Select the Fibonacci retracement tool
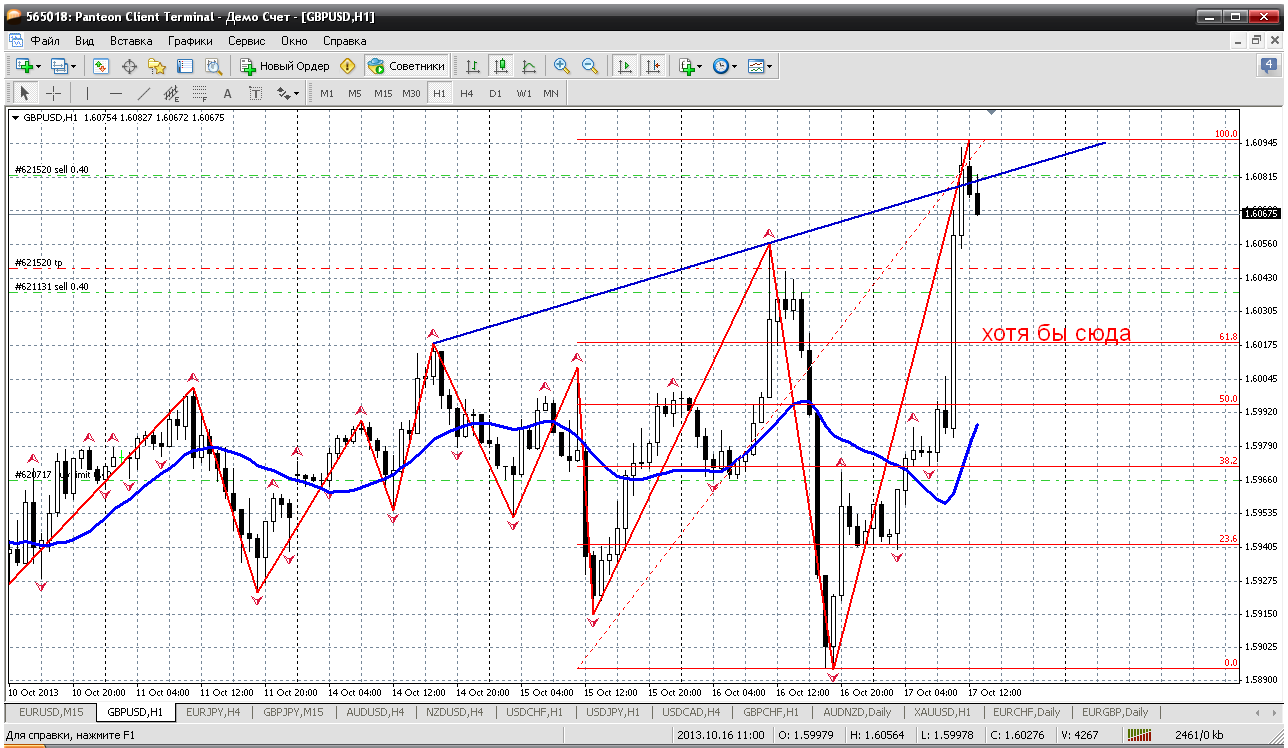The height and width of the screenshot is (748, 1288). (x=199, y=93)
